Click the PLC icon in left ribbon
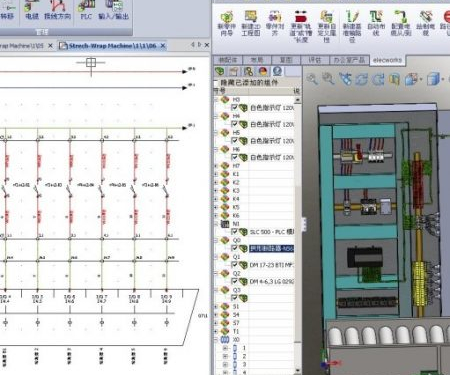The height and width of the screenshot is (375, 450). coord(86,10)
